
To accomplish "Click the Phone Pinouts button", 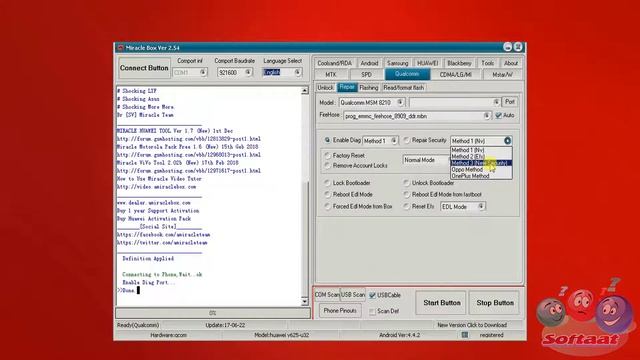I will (340, 311).
